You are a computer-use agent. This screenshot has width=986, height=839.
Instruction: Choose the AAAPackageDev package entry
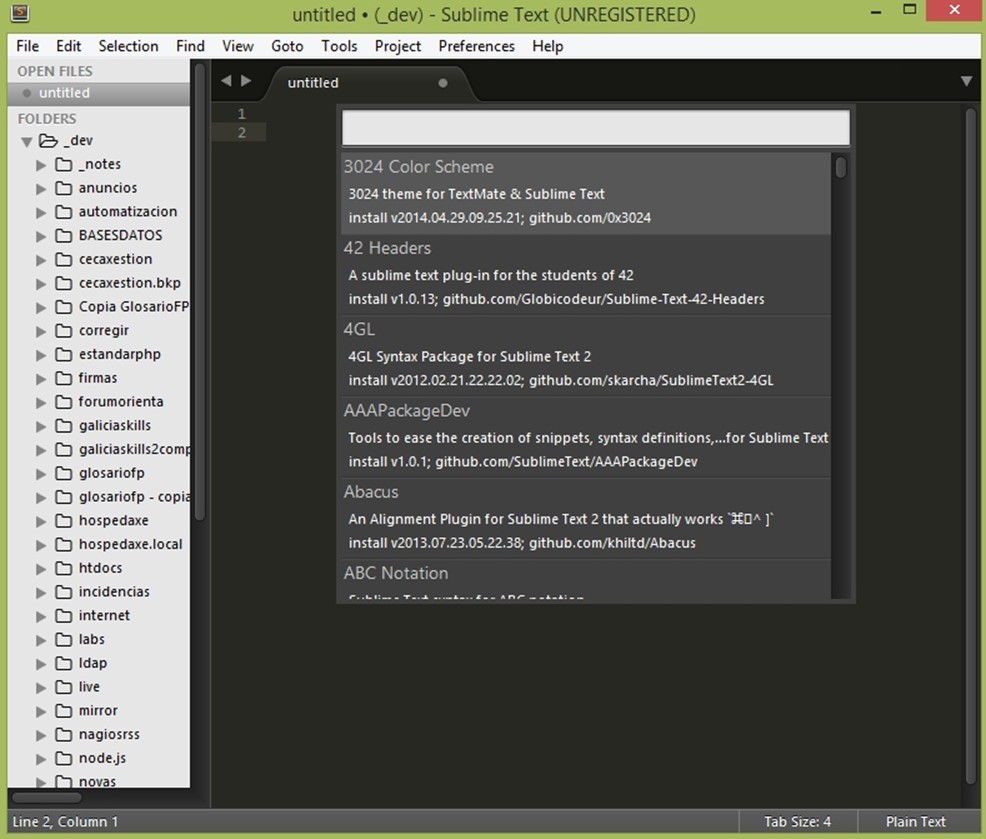click(585, 436)
